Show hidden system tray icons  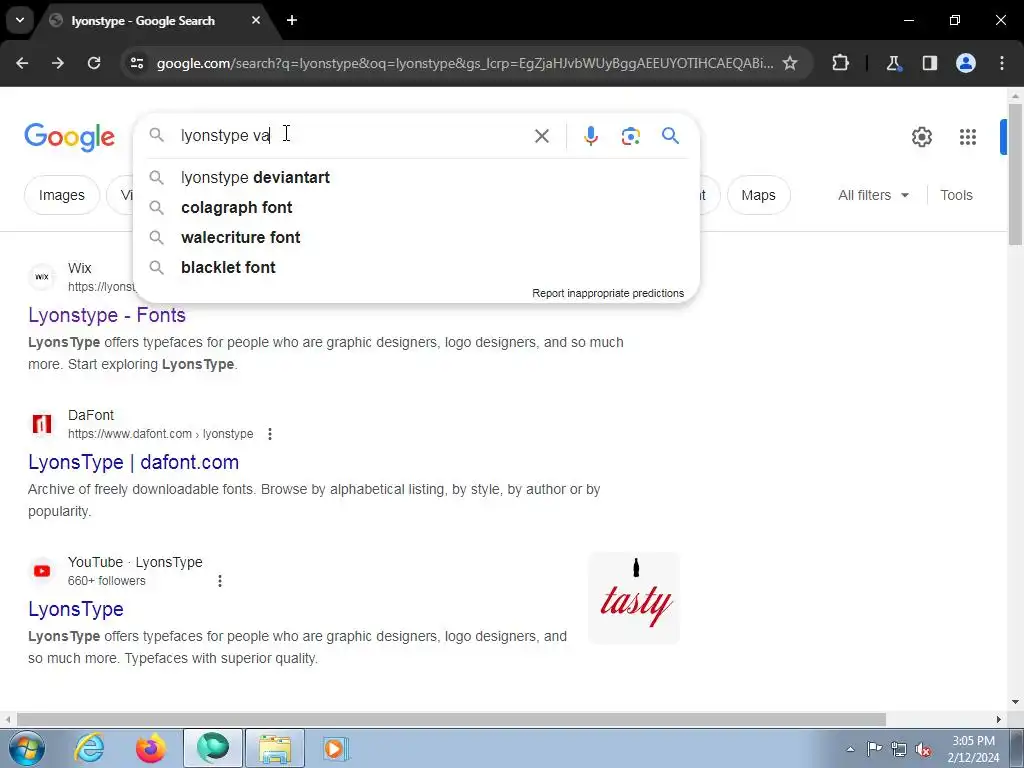[x=850, y=749]
